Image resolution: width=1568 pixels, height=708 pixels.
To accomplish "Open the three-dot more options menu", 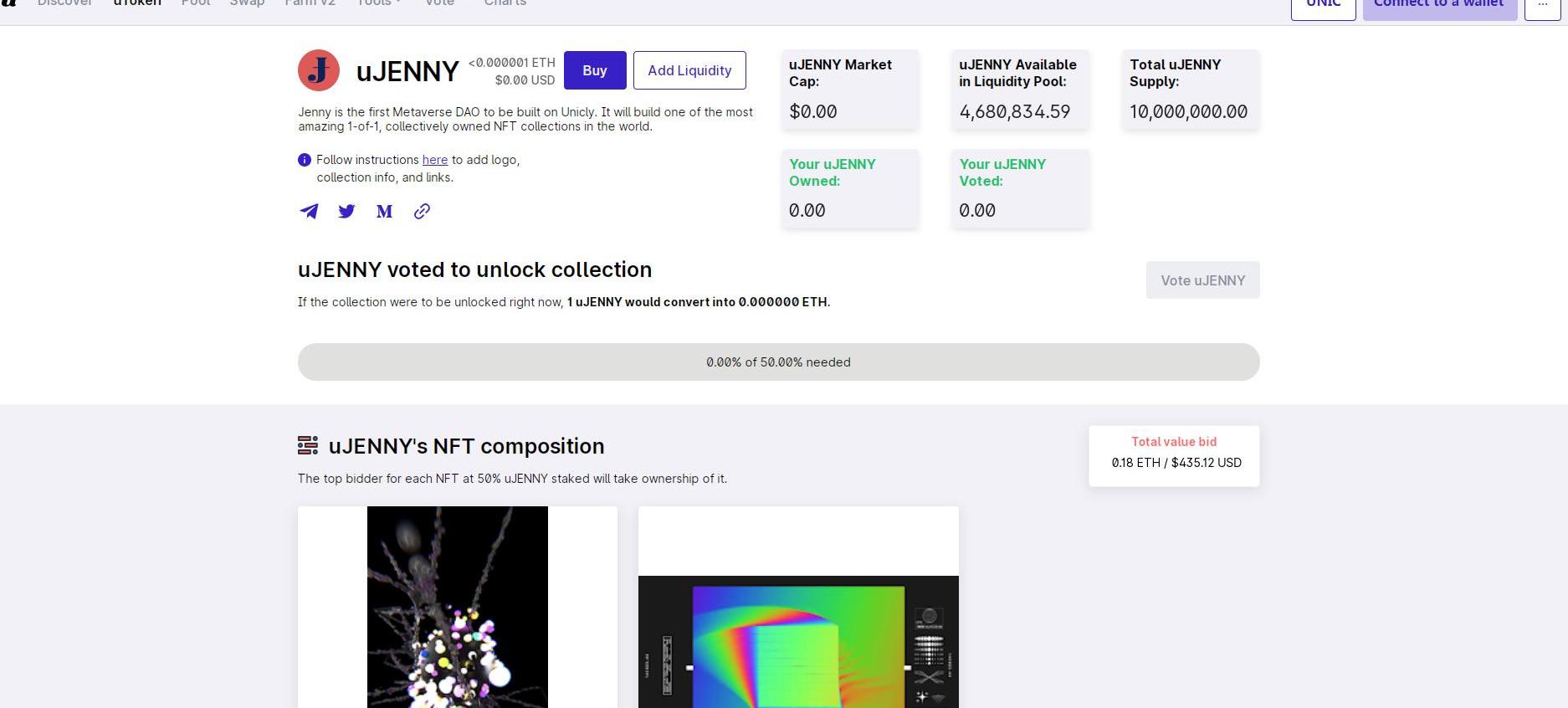I will click(x=1542, y=5).
